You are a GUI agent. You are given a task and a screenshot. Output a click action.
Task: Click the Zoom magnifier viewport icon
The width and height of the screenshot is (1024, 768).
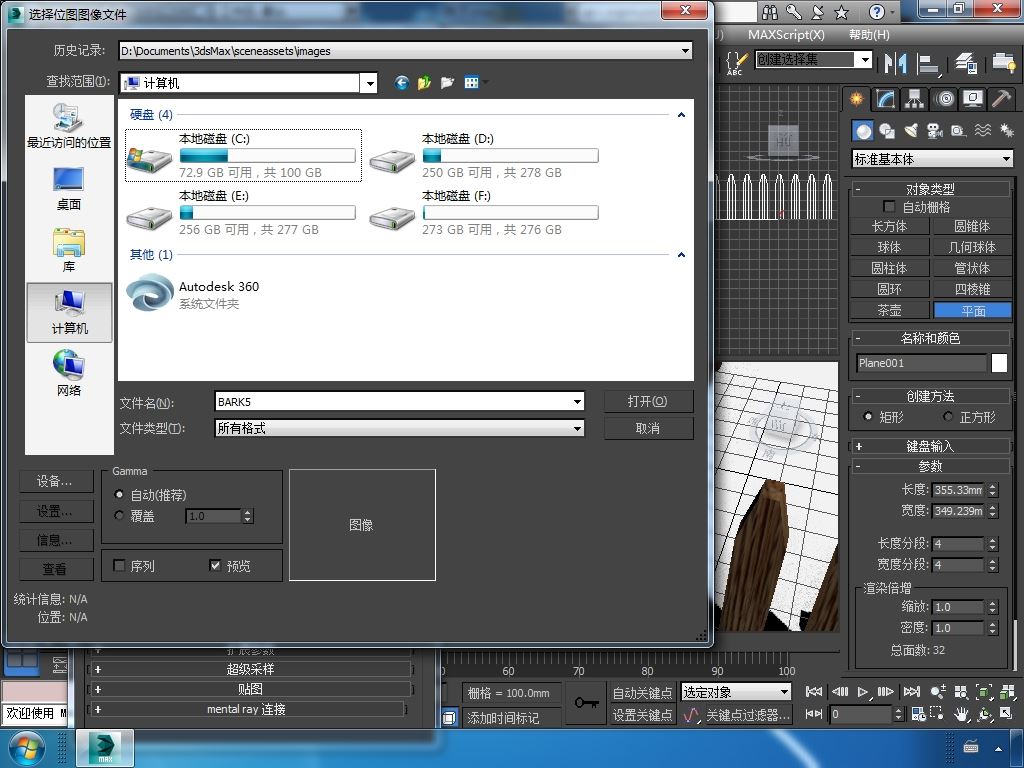click(938, 692)
